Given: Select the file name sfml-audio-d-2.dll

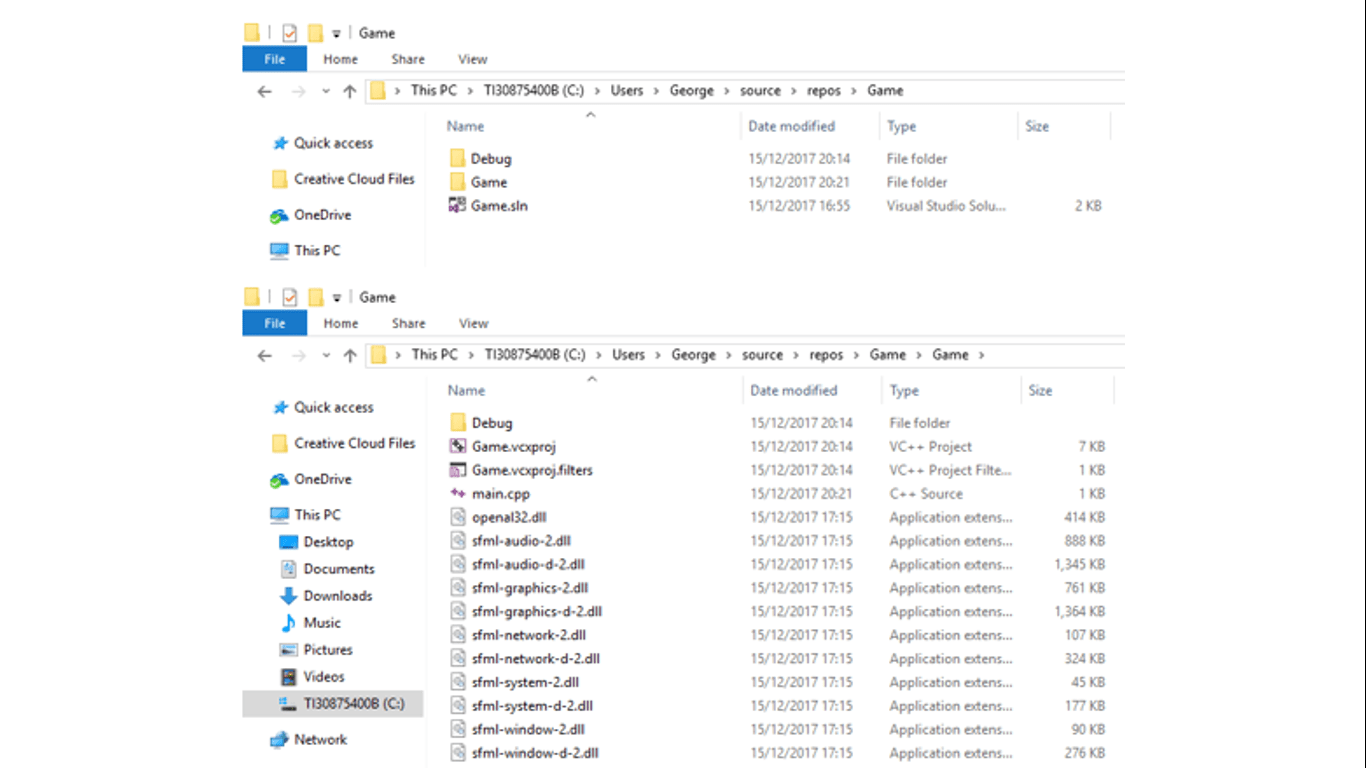Looking at the screenshot, I should point(528,565).
